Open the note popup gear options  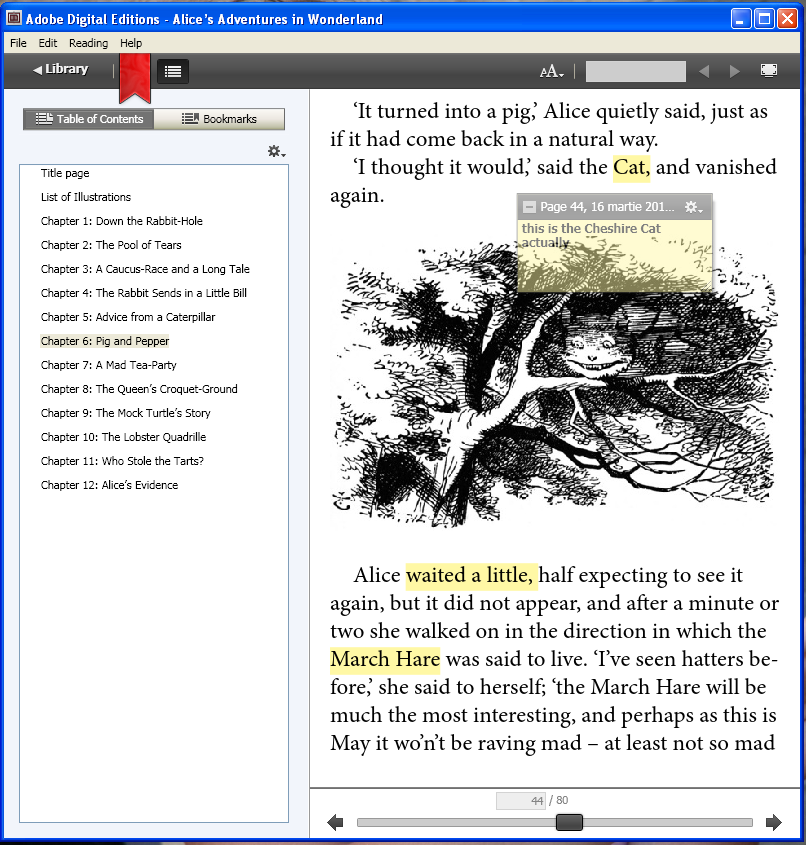point(693,207)
